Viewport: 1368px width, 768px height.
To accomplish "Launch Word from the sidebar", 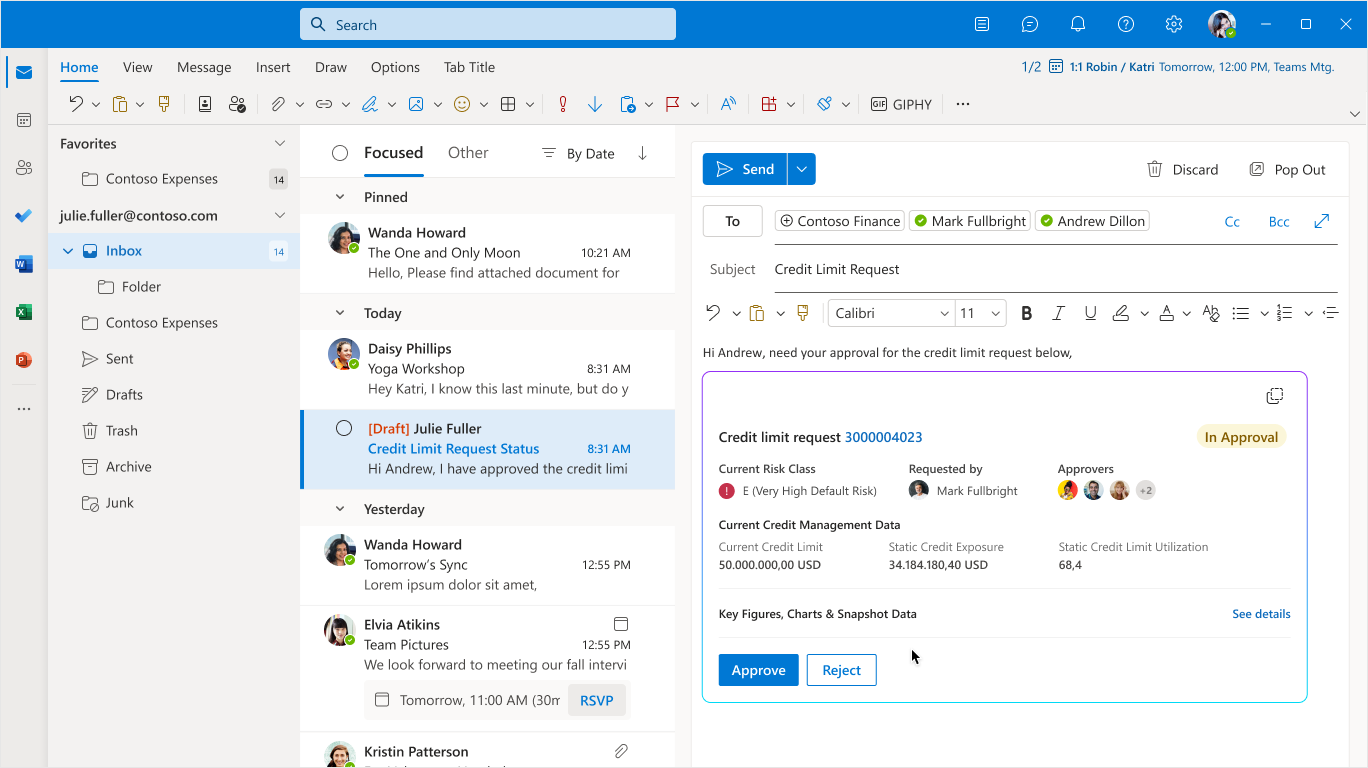I will (x=24, y=264).
